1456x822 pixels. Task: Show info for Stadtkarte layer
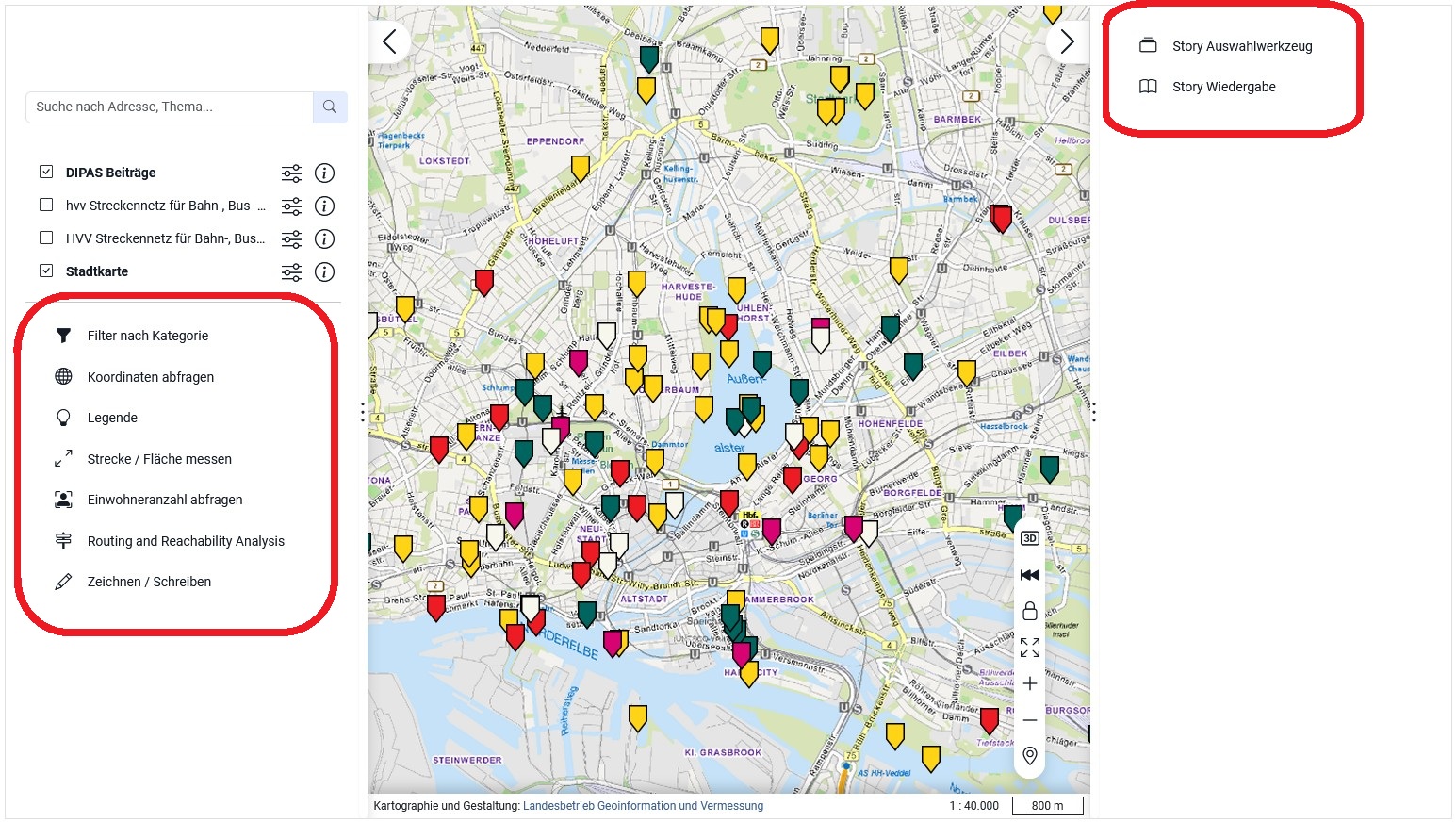click(324, 272)
